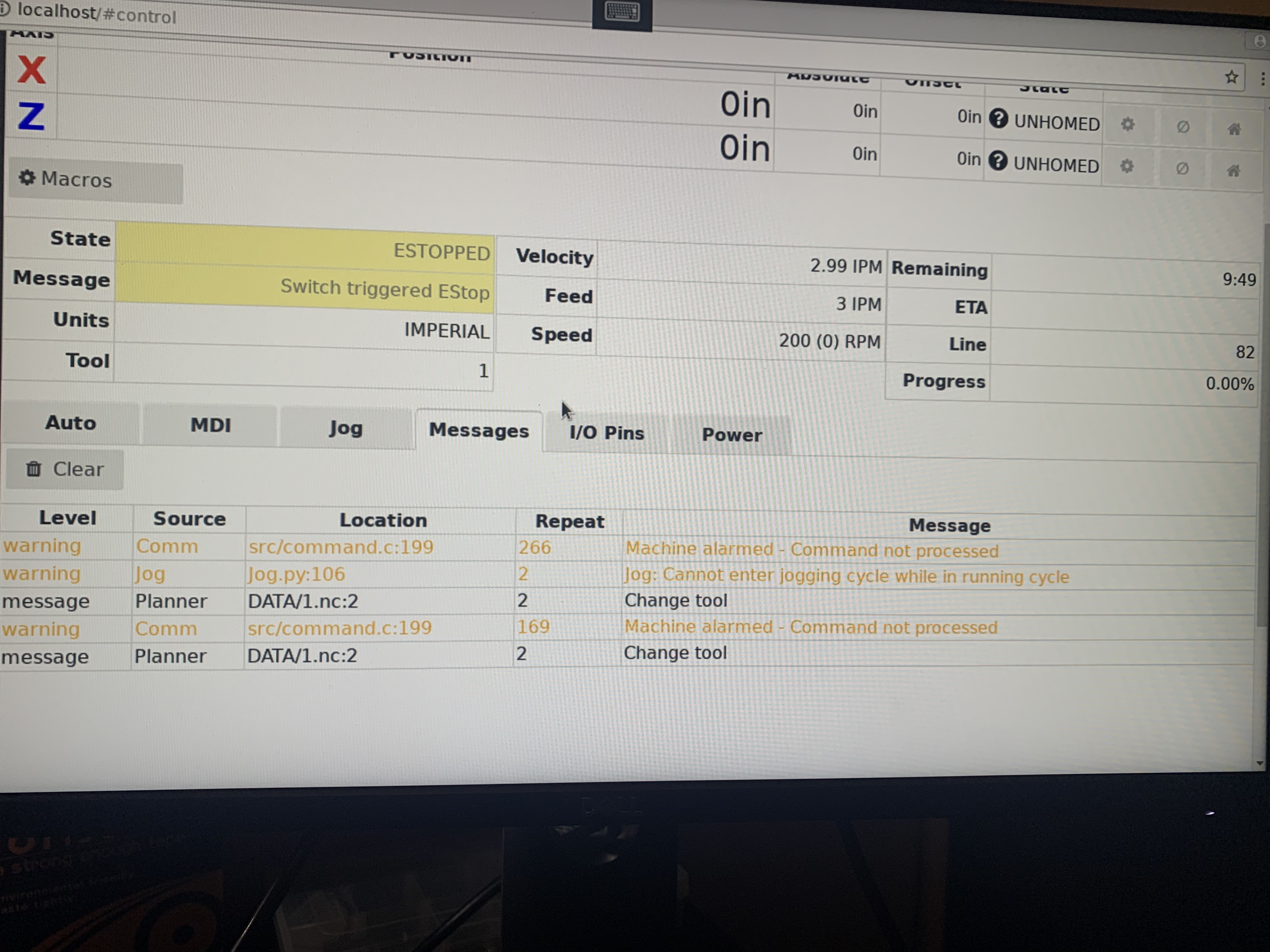The width and height of the screenshot is (1270, 952).
Task: Switch to the MDI tab
Action: (x=210, y=425)
